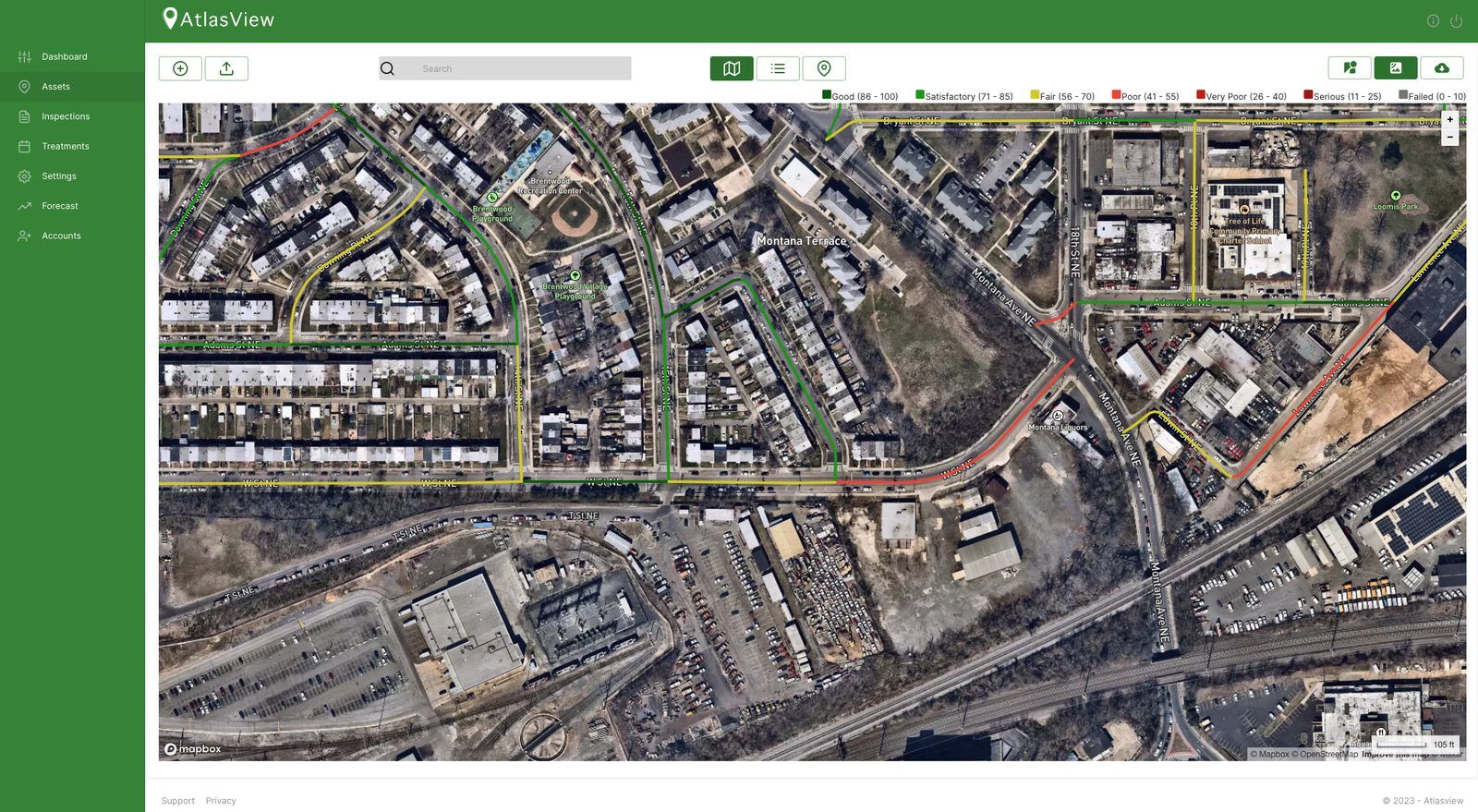Click the cloud download icon button
1478x812 pixels.
1442,68
